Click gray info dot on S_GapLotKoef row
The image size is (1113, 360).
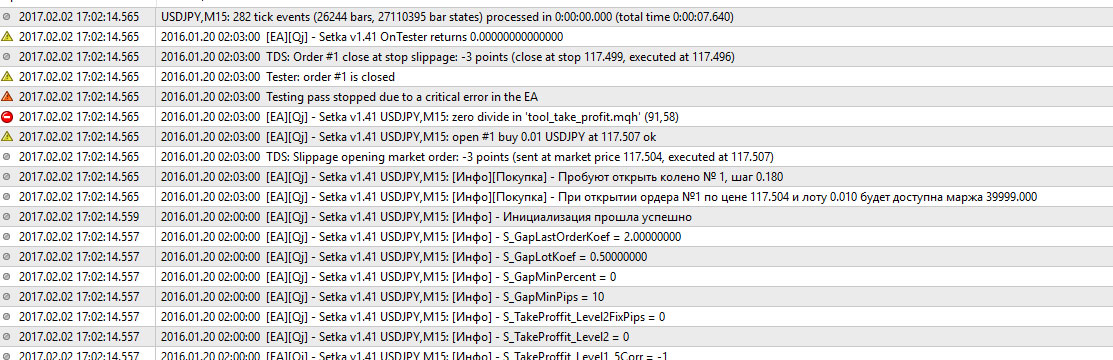tap(8, 256)
